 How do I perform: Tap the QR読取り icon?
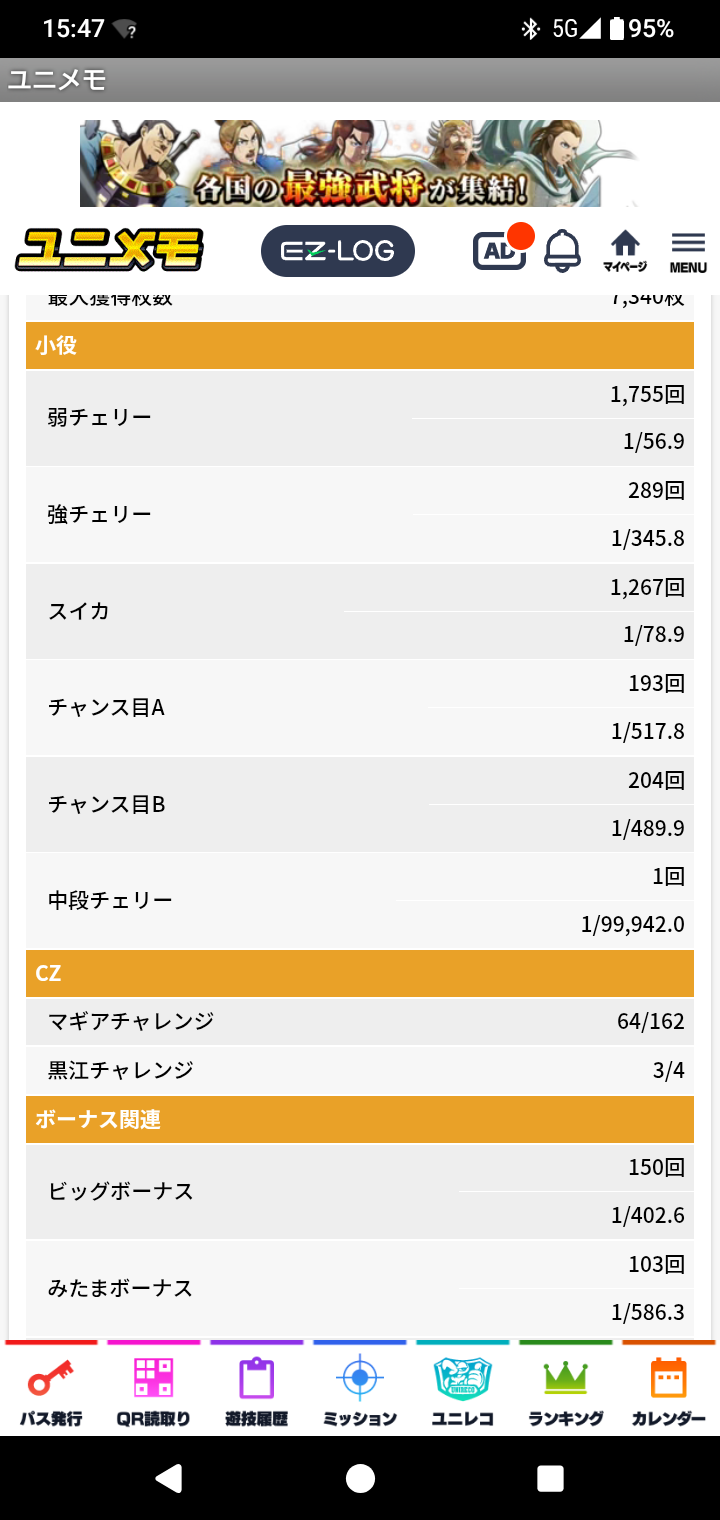click(x=153, y=1380)
